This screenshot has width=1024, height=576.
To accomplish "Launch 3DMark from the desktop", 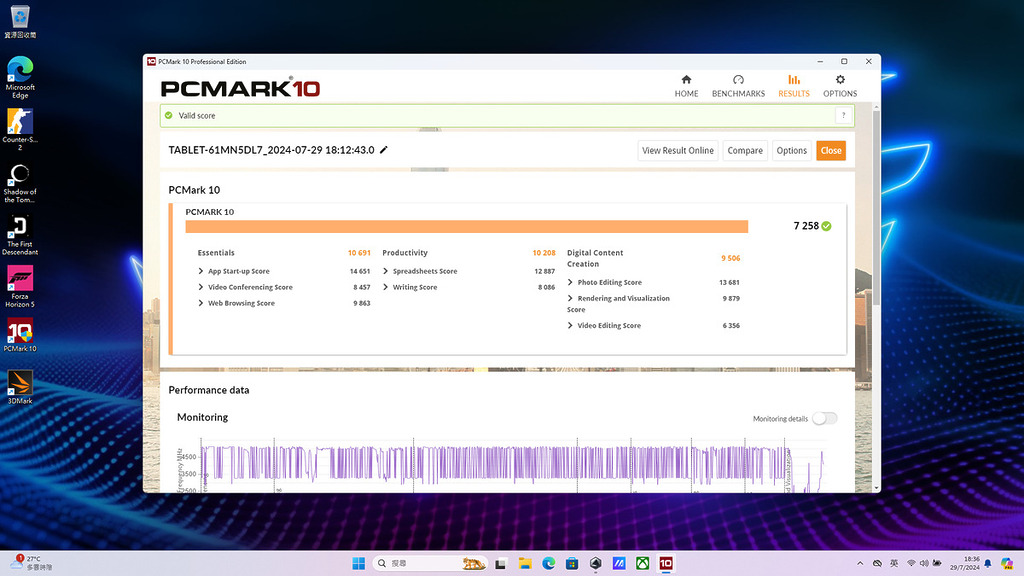I will 20,385.
